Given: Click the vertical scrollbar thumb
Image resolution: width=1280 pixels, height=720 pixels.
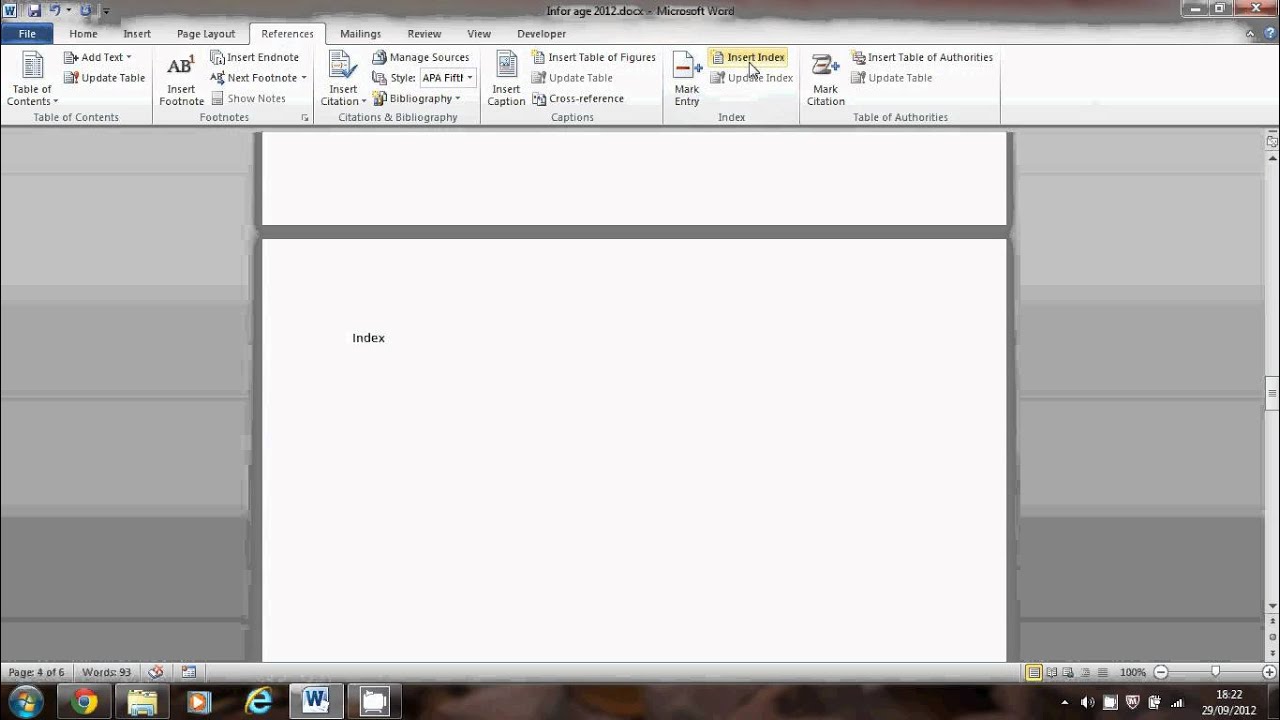Looking at the screenshot, I should click(x=1272, y=393).
